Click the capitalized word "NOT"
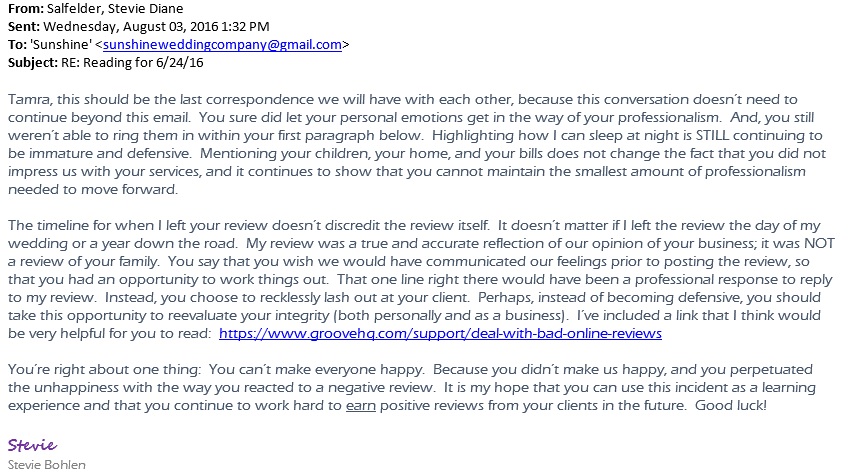This screenshot has height=474, width=851. [820, 243]
